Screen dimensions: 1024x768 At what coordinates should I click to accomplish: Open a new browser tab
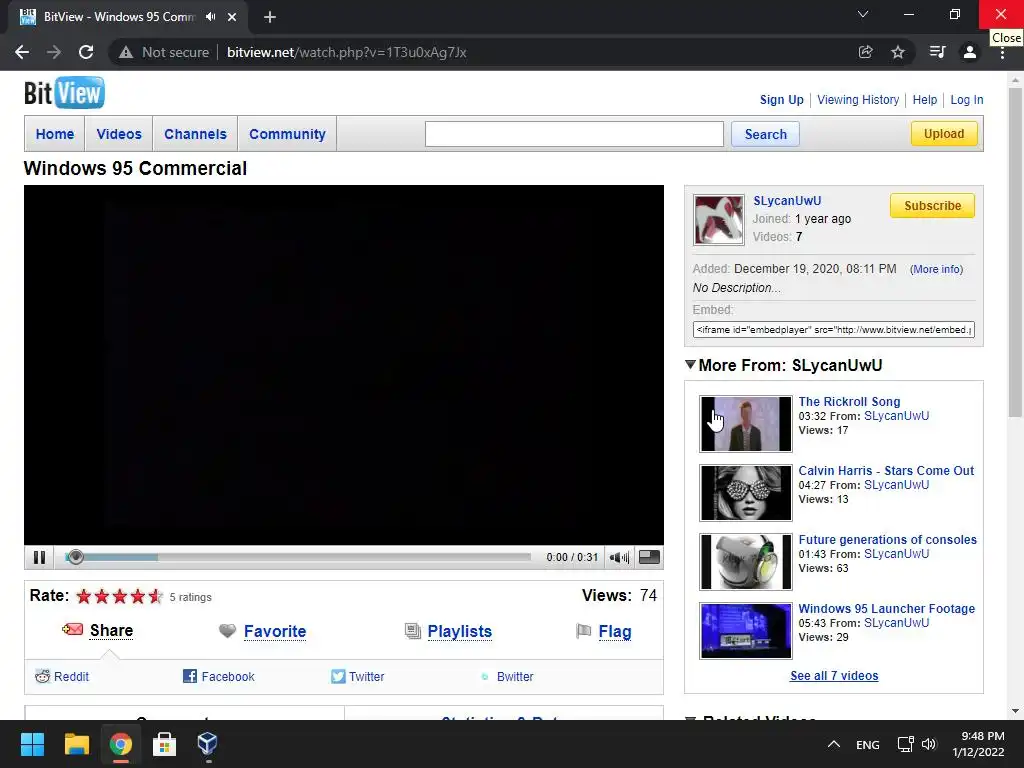click(x=270, y=18)
